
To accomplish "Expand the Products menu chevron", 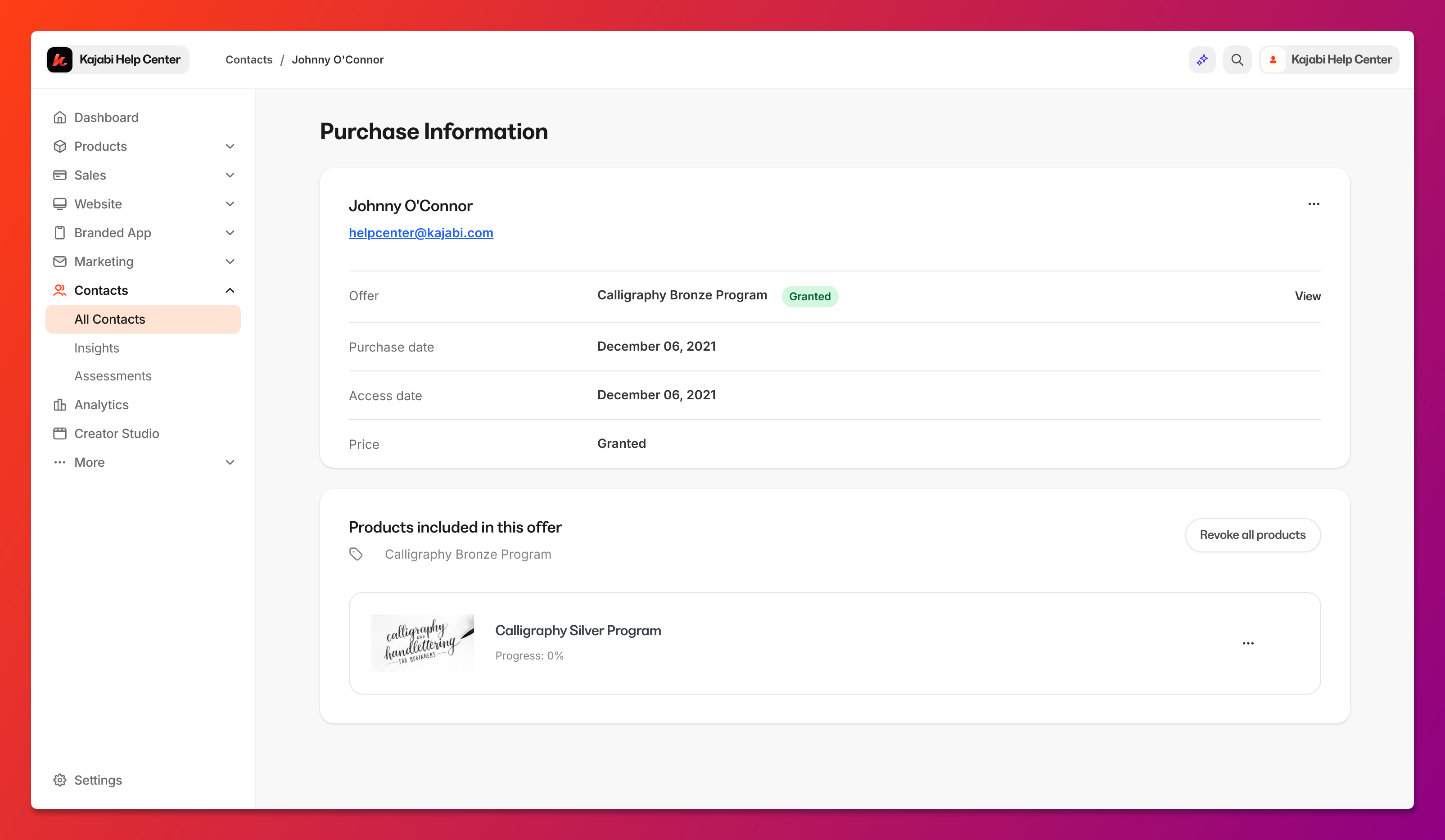I will click(230, 146).
